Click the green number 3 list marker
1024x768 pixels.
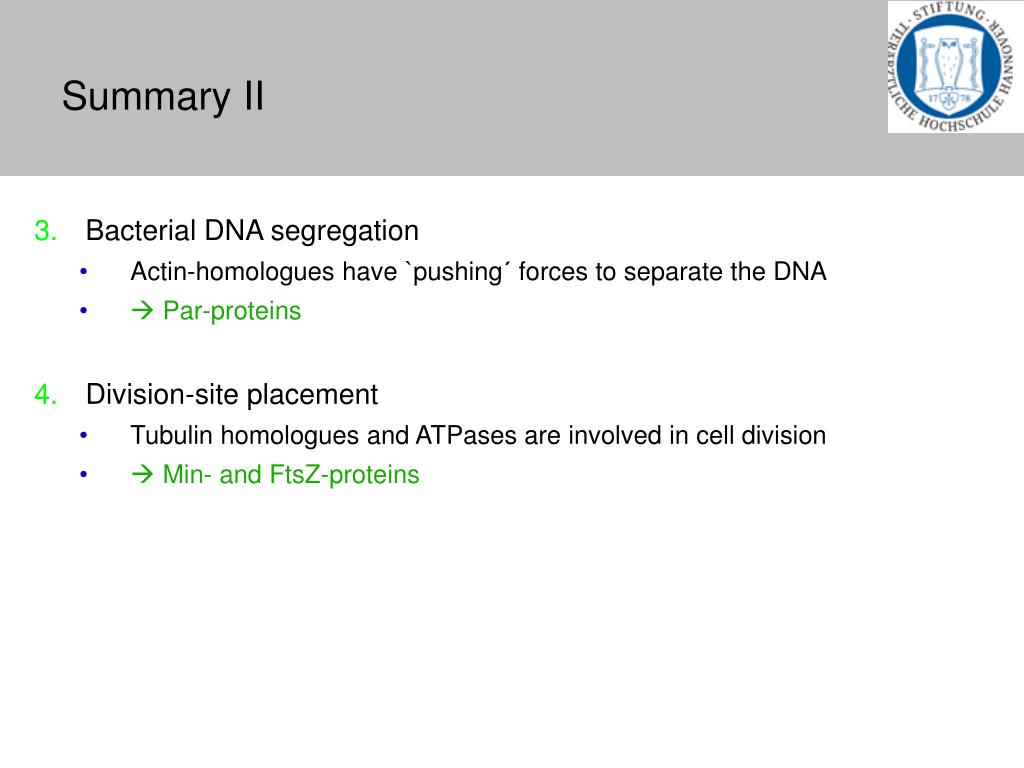45,231
